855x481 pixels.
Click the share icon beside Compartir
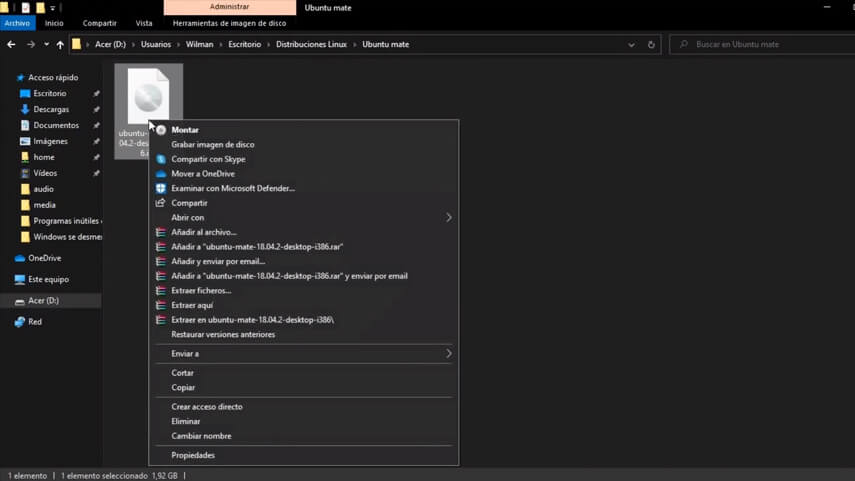pos(160,203)
